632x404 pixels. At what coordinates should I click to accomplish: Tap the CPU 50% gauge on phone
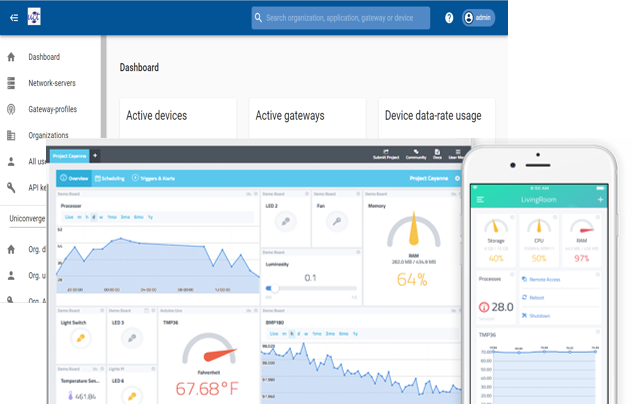tap(539, 240)
